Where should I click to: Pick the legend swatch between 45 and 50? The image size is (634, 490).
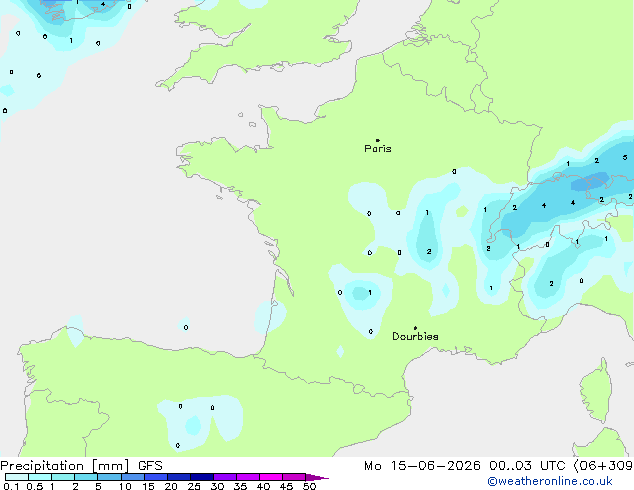(x=294, y=477)
